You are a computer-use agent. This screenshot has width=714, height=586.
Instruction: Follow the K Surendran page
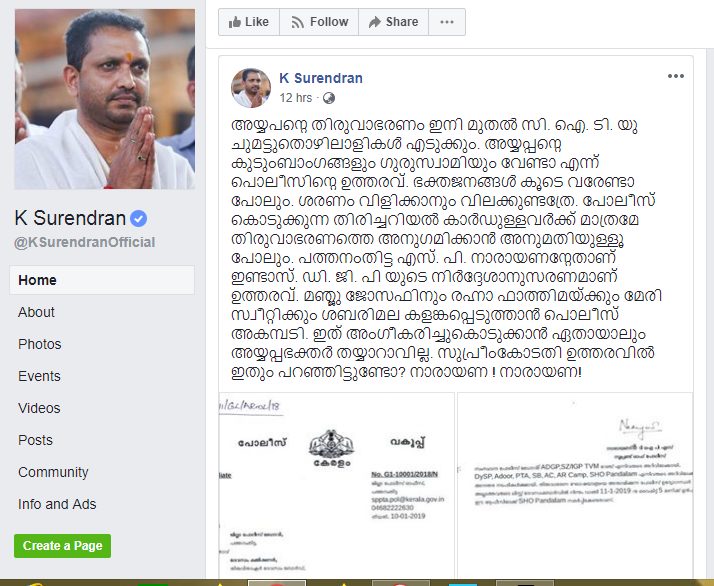click(x=319, y=22)
